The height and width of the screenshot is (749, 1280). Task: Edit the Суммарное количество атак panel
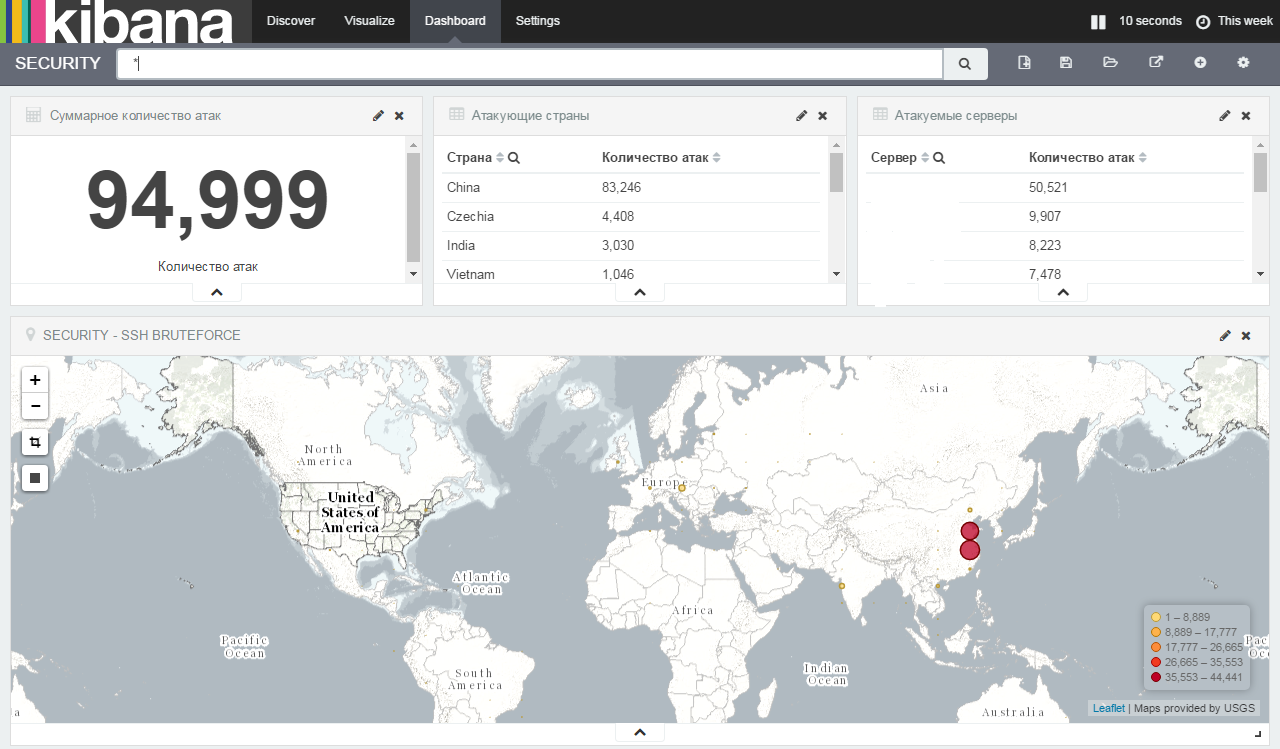tap(378, 116)
